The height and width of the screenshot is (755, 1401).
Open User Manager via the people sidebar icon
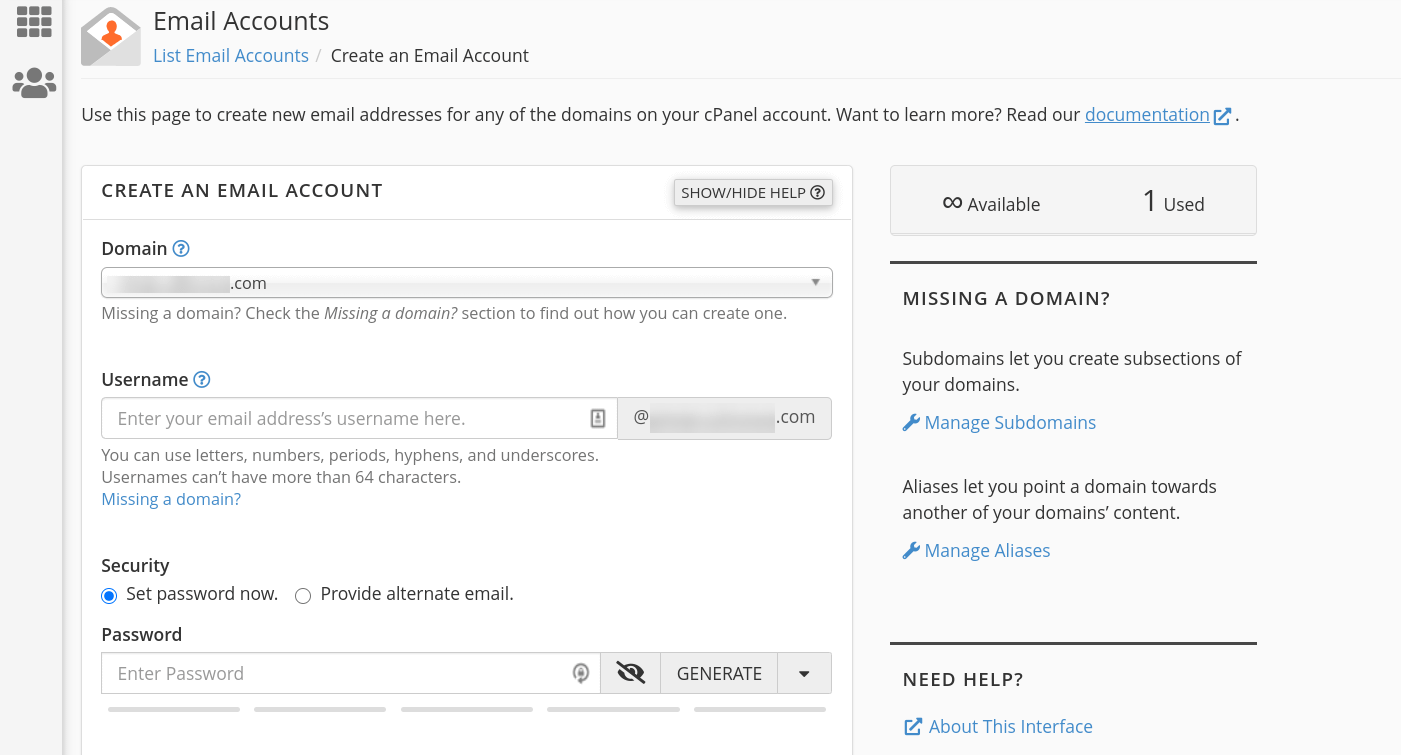33,82
